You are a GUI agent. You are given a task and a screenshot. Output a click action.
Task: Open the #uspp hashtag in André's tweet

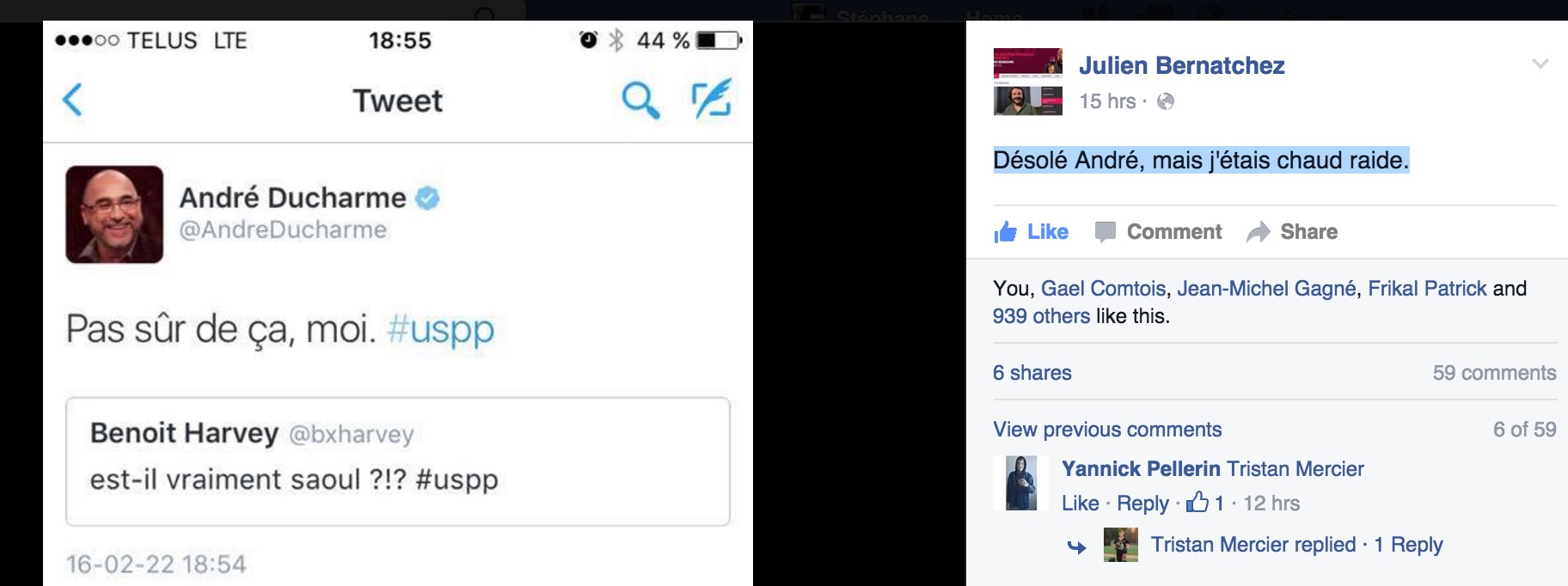441,329
